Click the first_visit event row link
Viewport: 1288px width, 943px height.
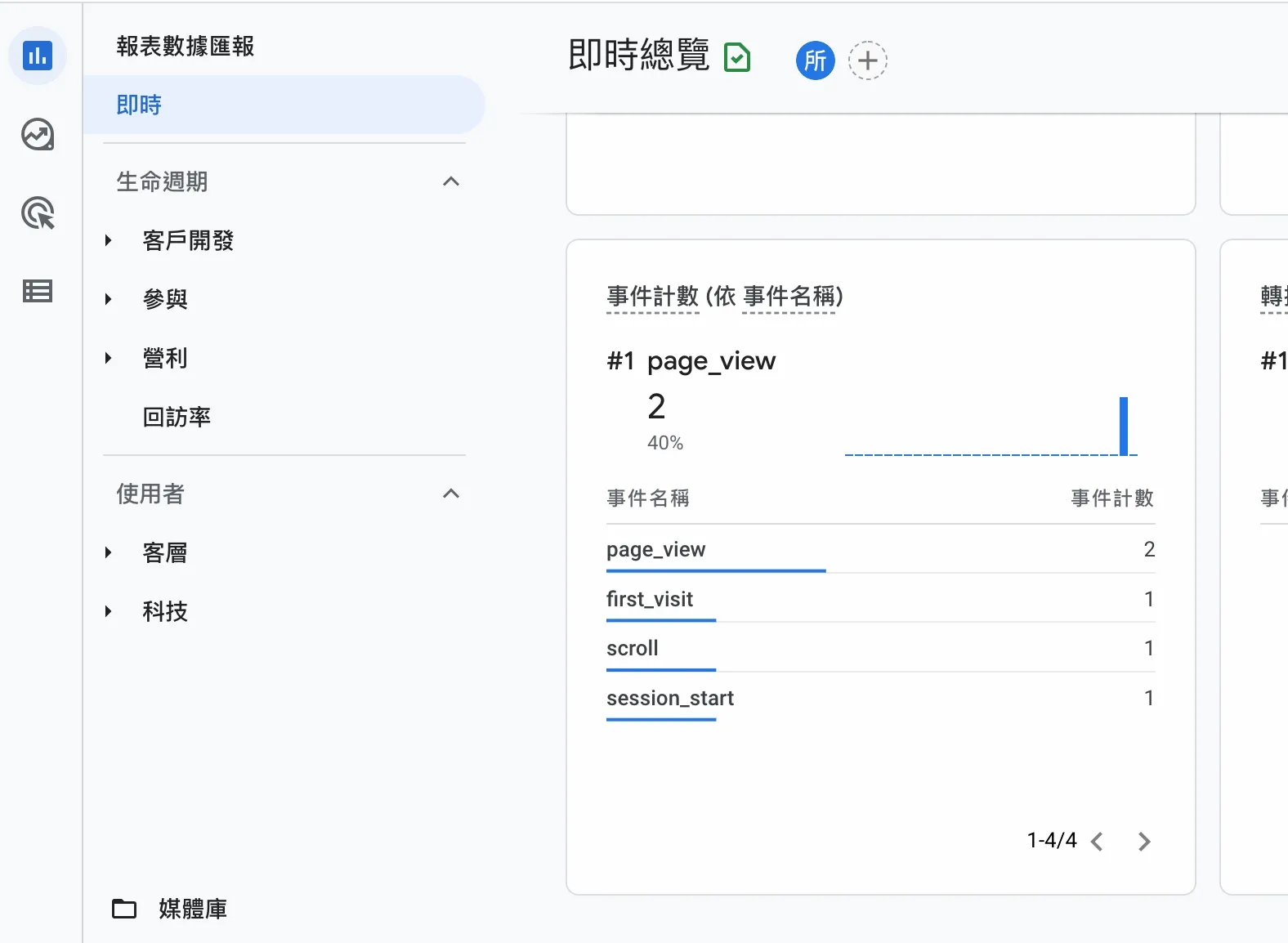(650, 599)
